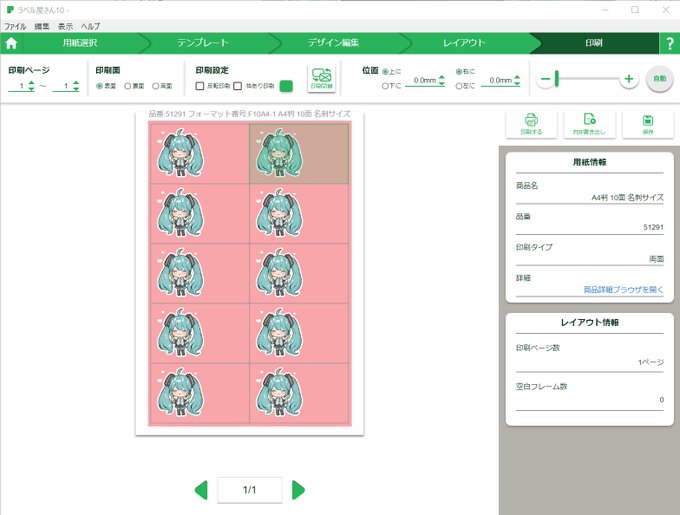Export using the PDF書き出し button
The width and height of the screenshot is (680, 515).
(x=589, y=124)
